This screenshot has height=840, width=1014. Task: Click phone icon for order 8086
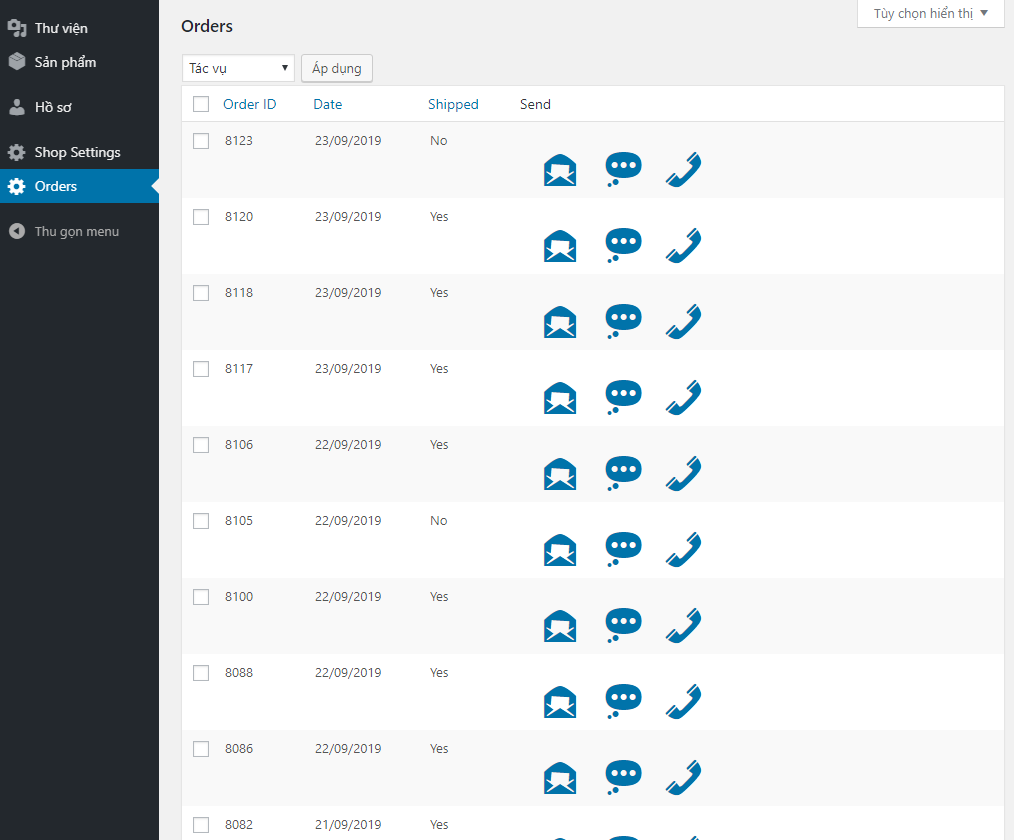pyautogui.click(x=683, y=778)
